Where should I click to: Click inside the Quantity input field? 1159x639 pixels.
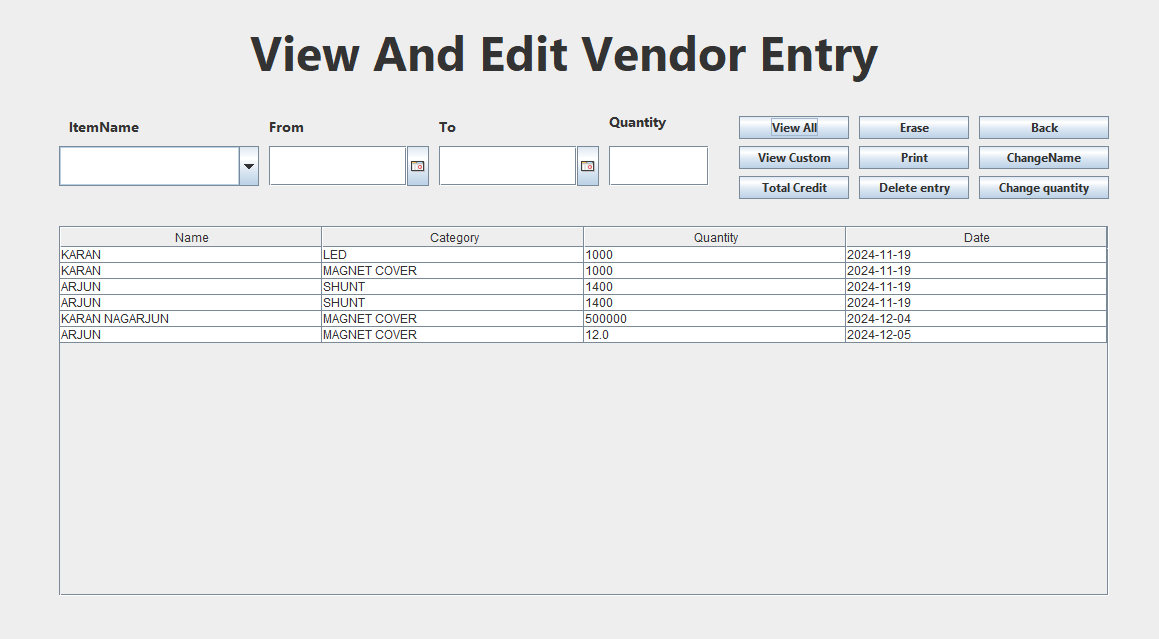(x=658, y=164)
